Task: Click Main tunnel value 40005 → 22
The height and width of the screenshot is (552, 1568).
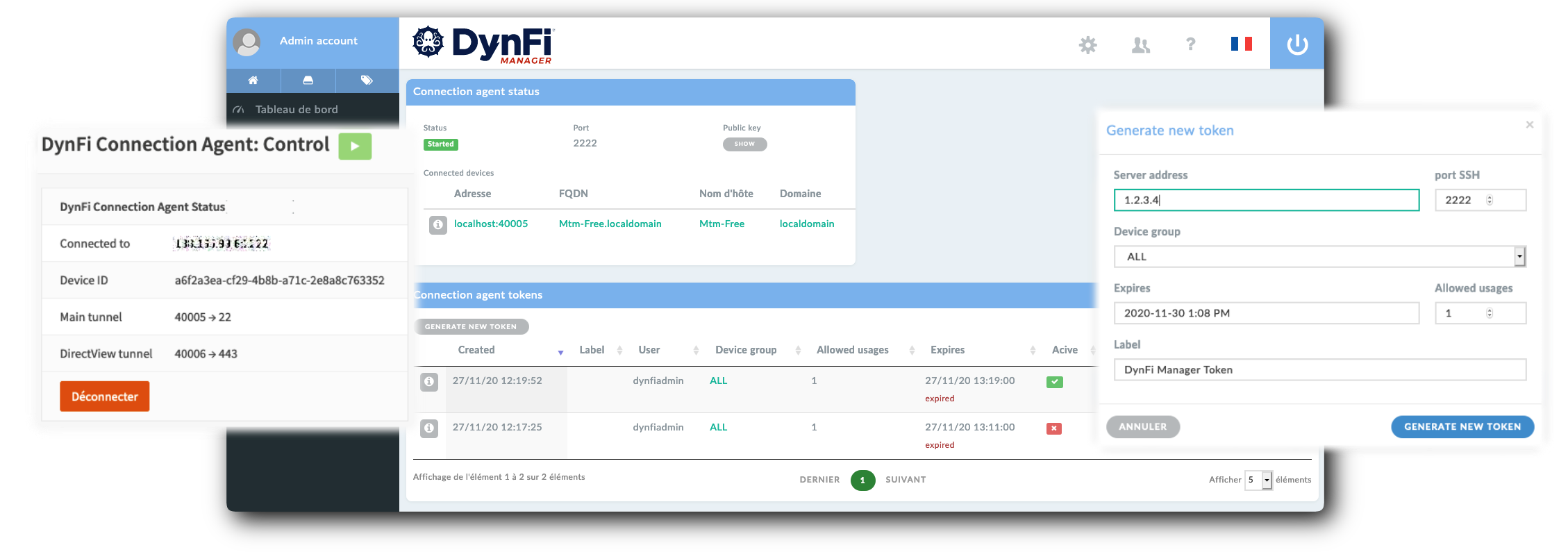Action: click(203, 317)
